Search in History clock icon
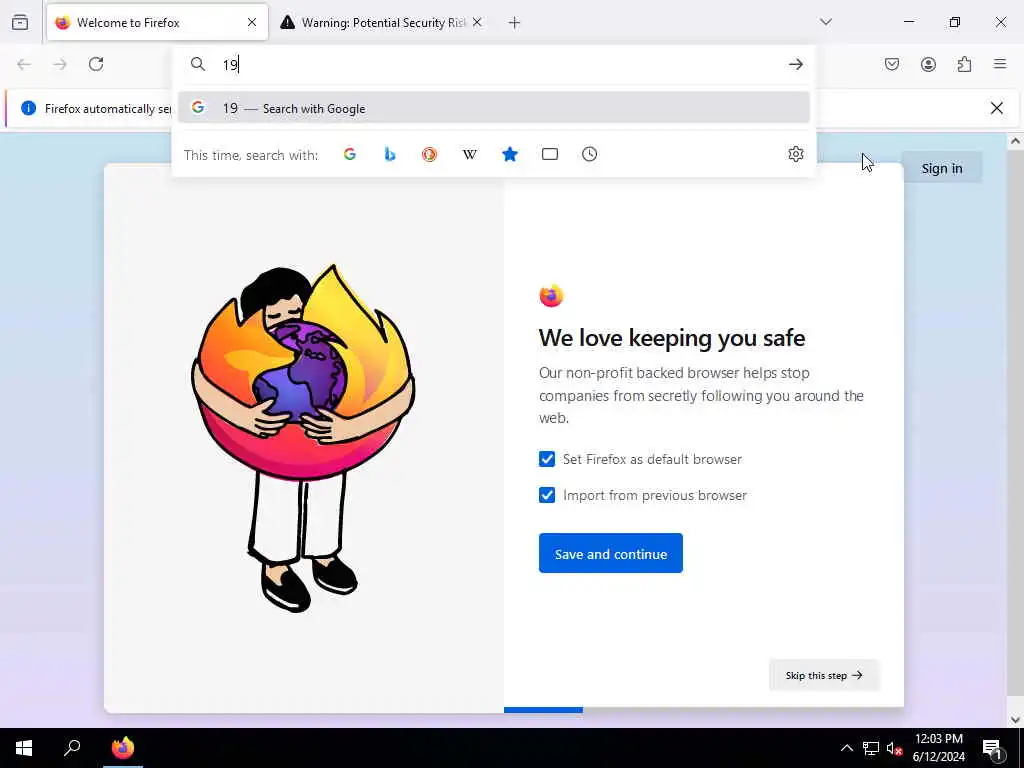 (x=590, y=154)
